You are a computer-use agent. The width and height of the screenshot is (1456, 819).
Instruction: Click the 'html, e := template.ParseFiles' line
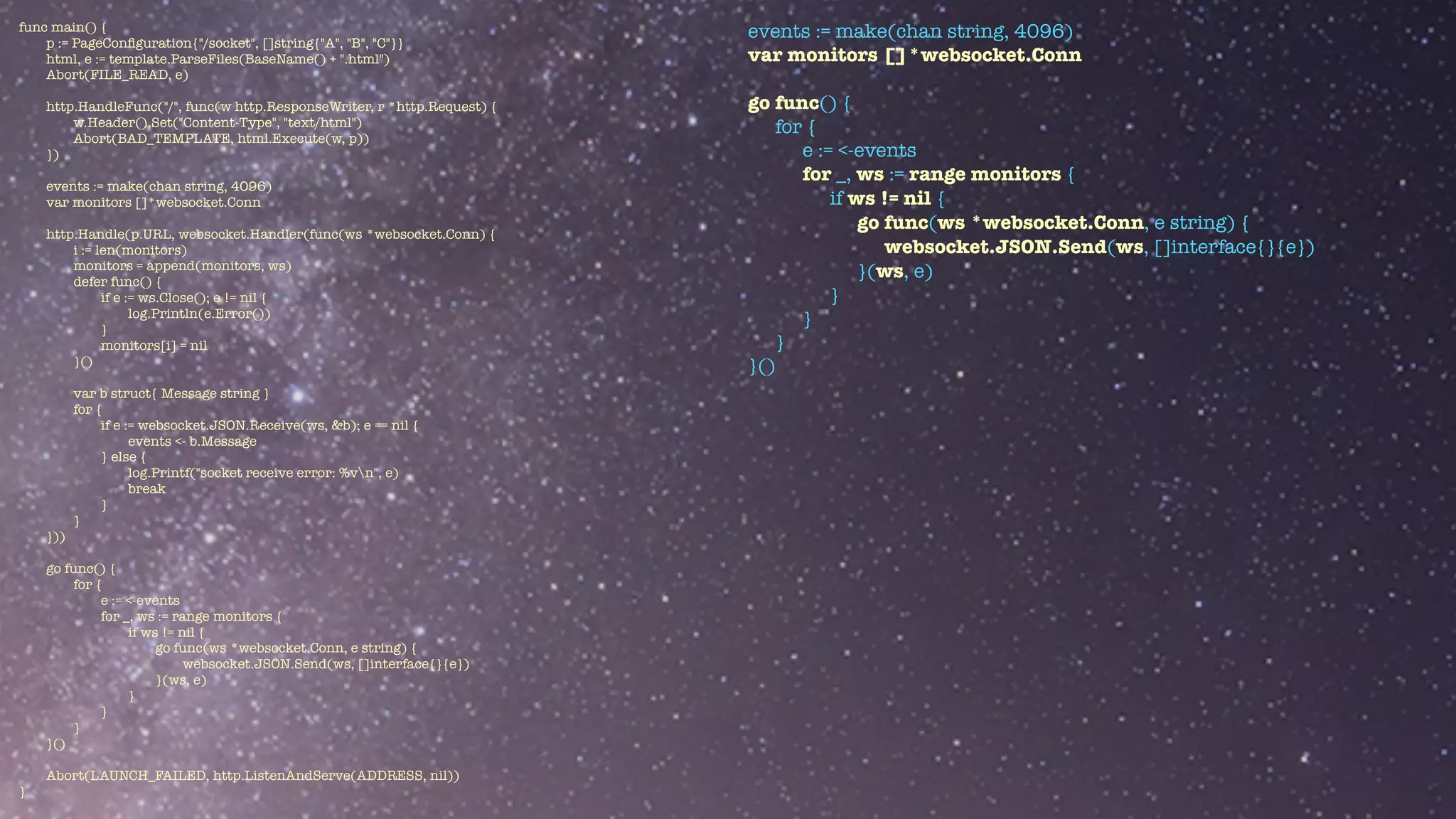[x=218, y=59]
